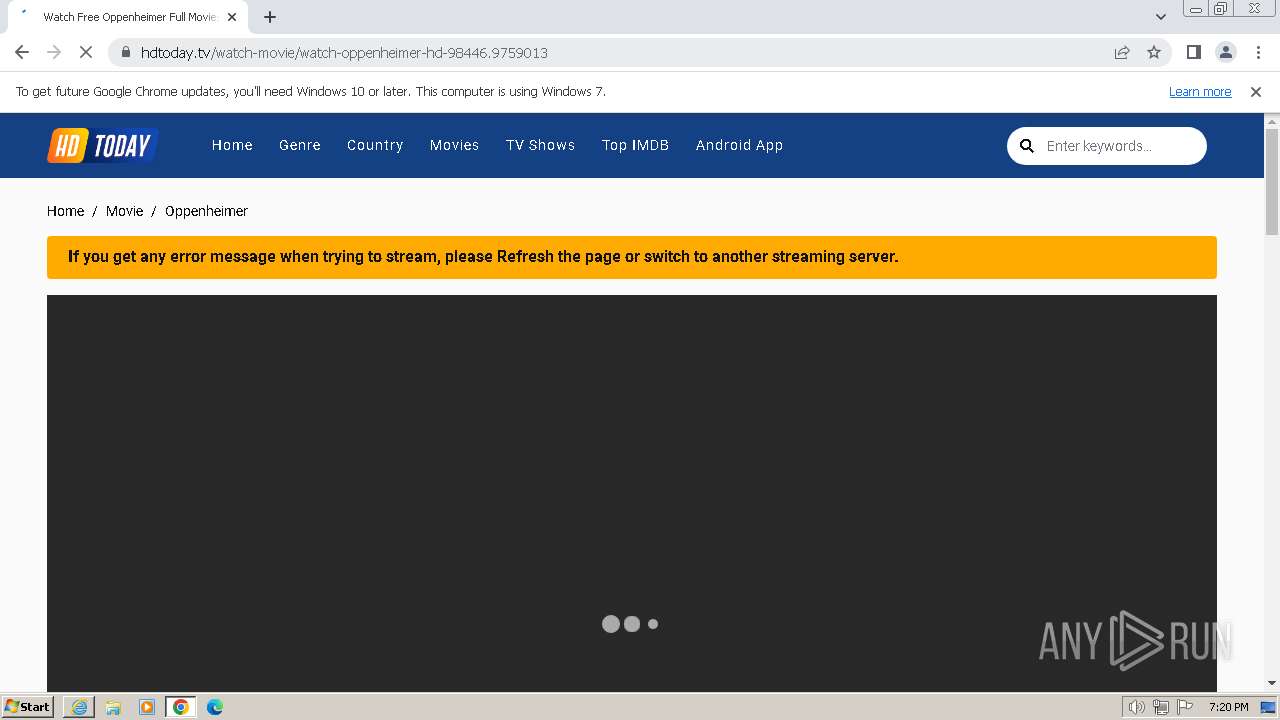Open Windows Media Player from taskbar
Image resolution: width=1280 pixels, height=720 pixels.
[x=147, y=707]
